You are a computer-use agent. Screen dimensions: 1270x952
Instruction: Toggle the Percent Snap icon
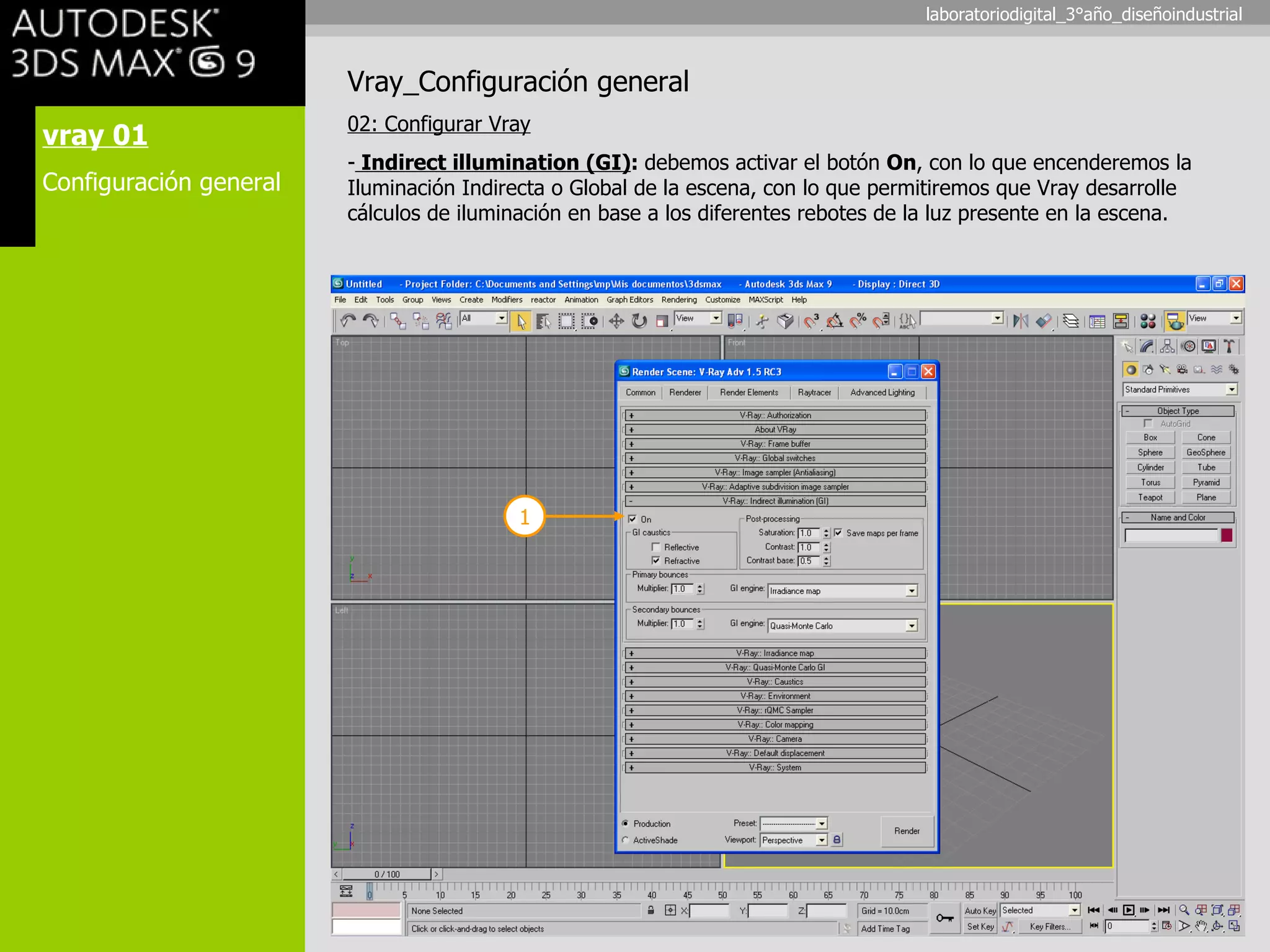click(x=858, y=320)
